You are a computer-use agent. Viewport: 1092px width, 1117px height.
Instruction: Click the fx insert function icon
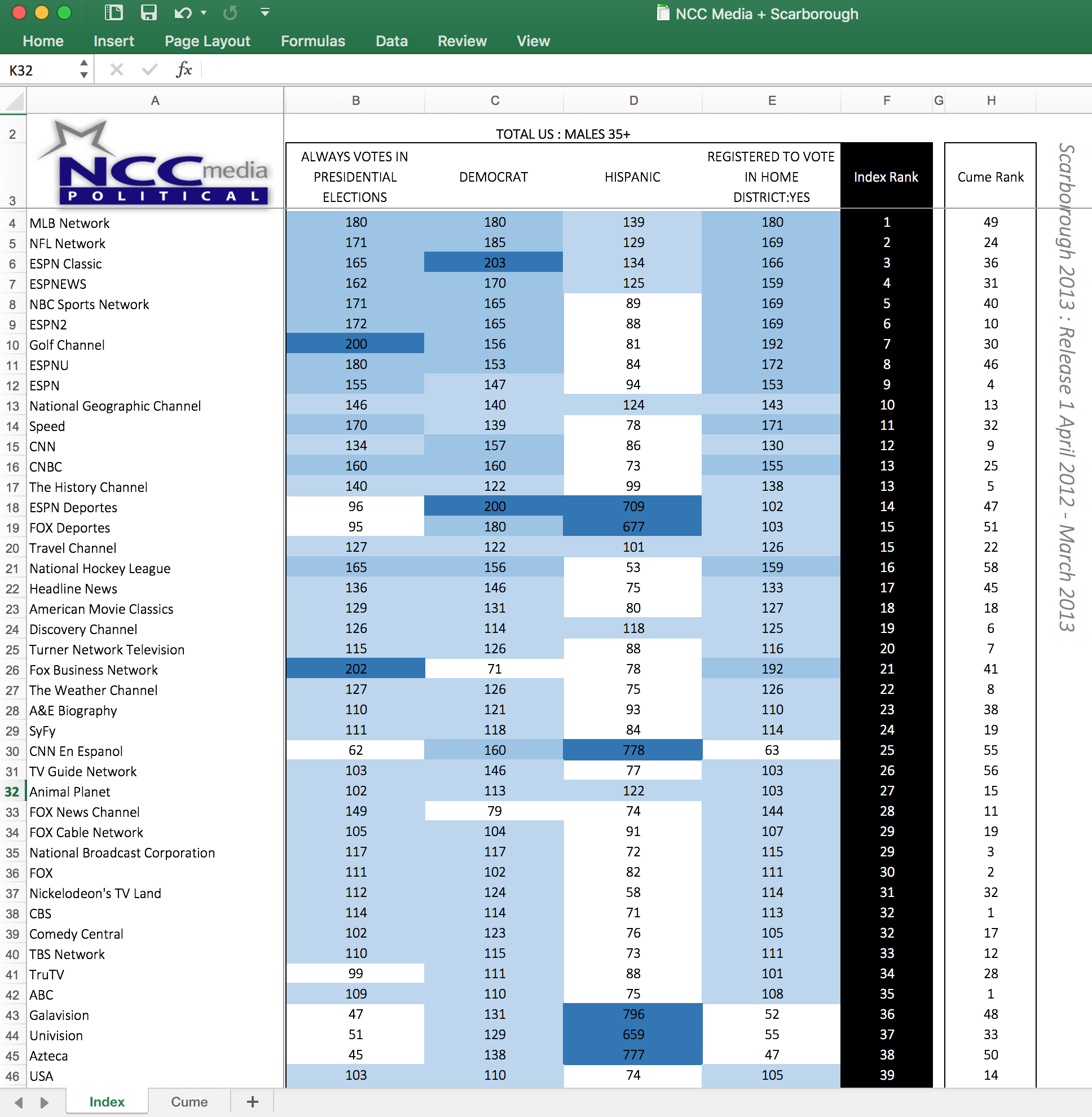point(184,70)
